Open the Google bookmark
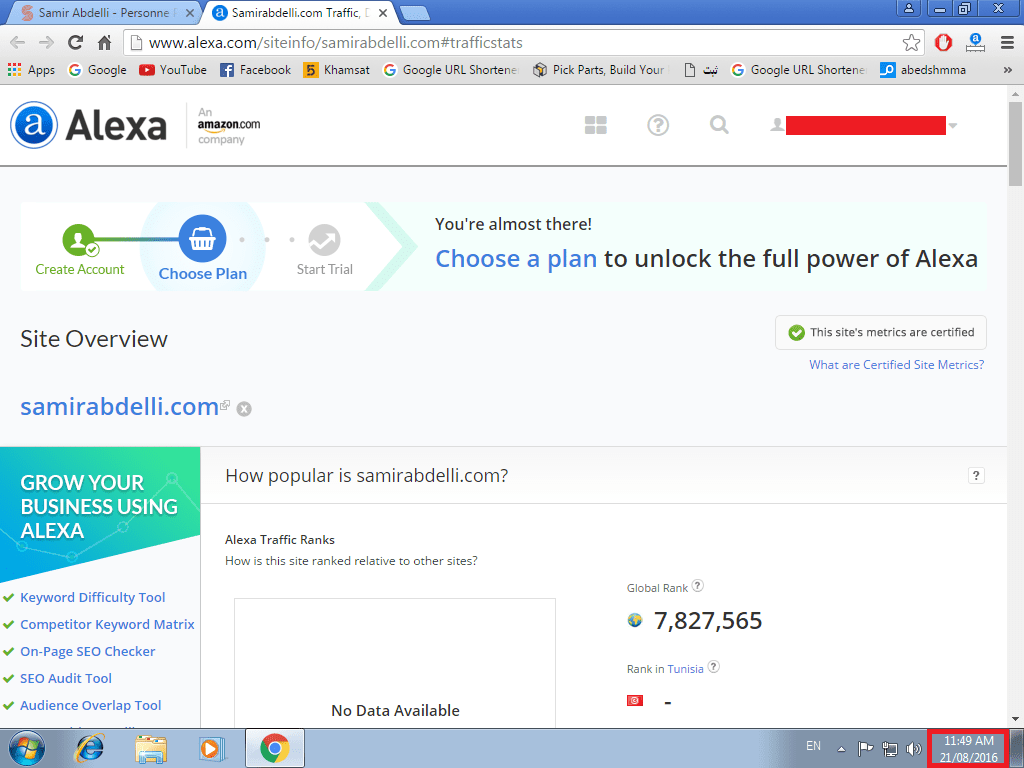The height and width of the screenshot is (768, 1024). [x=97, y=70]
